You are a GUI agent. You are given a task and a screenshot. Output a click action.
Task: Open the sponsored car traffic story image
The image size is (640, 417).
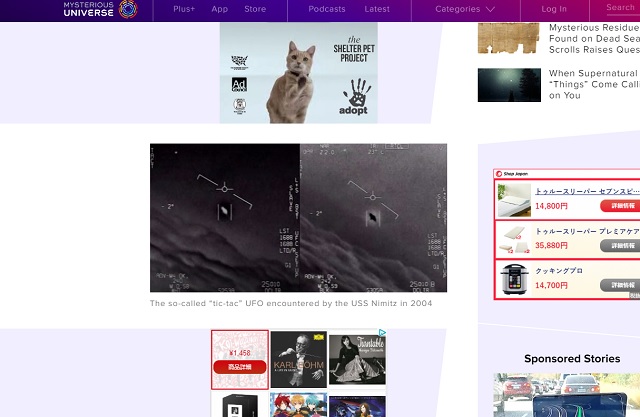tap(567, 395)
